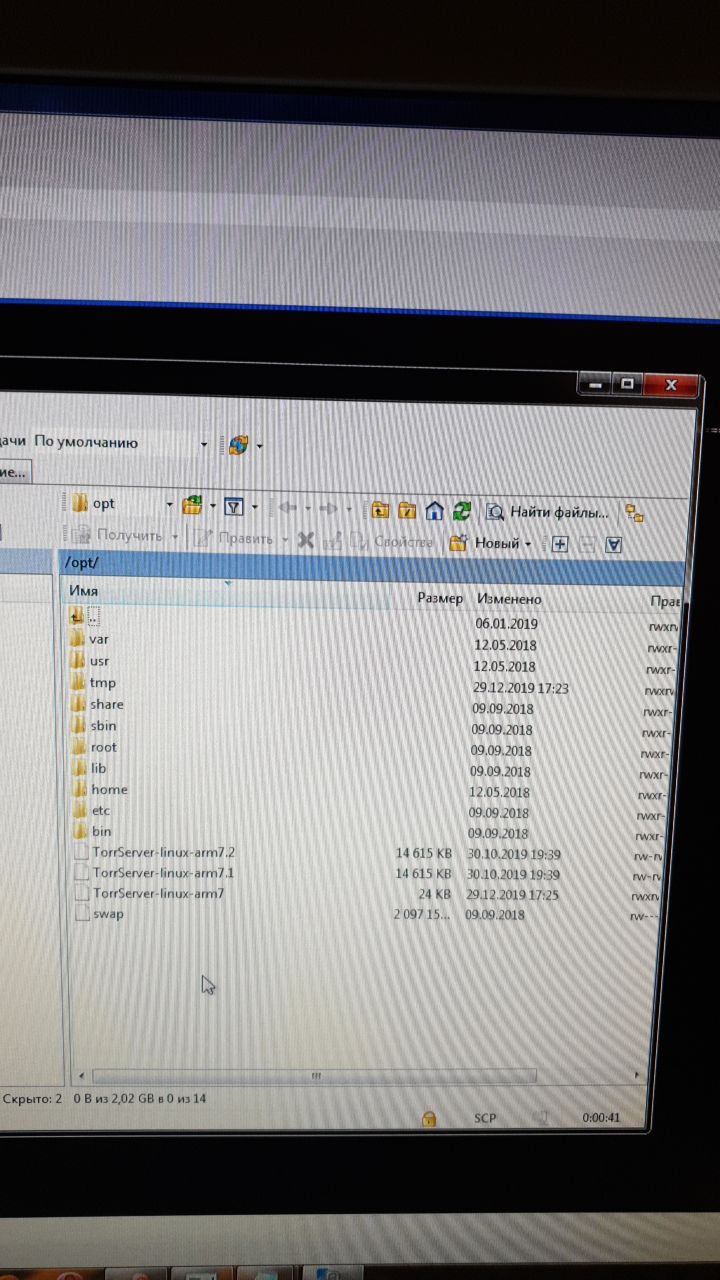720x1280 pixels.
Task: Select the sbin folder
Action: (x=103, y=726)
